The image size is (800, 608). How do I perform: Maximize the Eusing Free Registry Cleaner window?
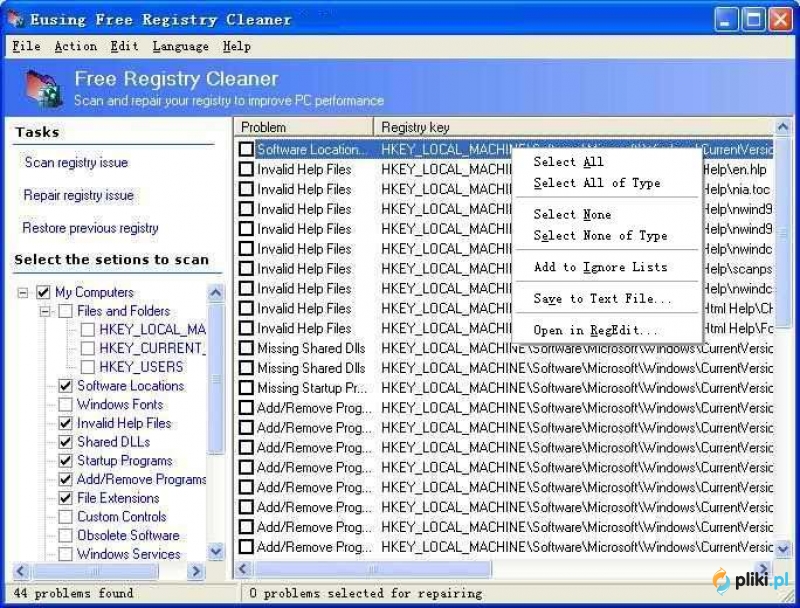coord(753,20)
